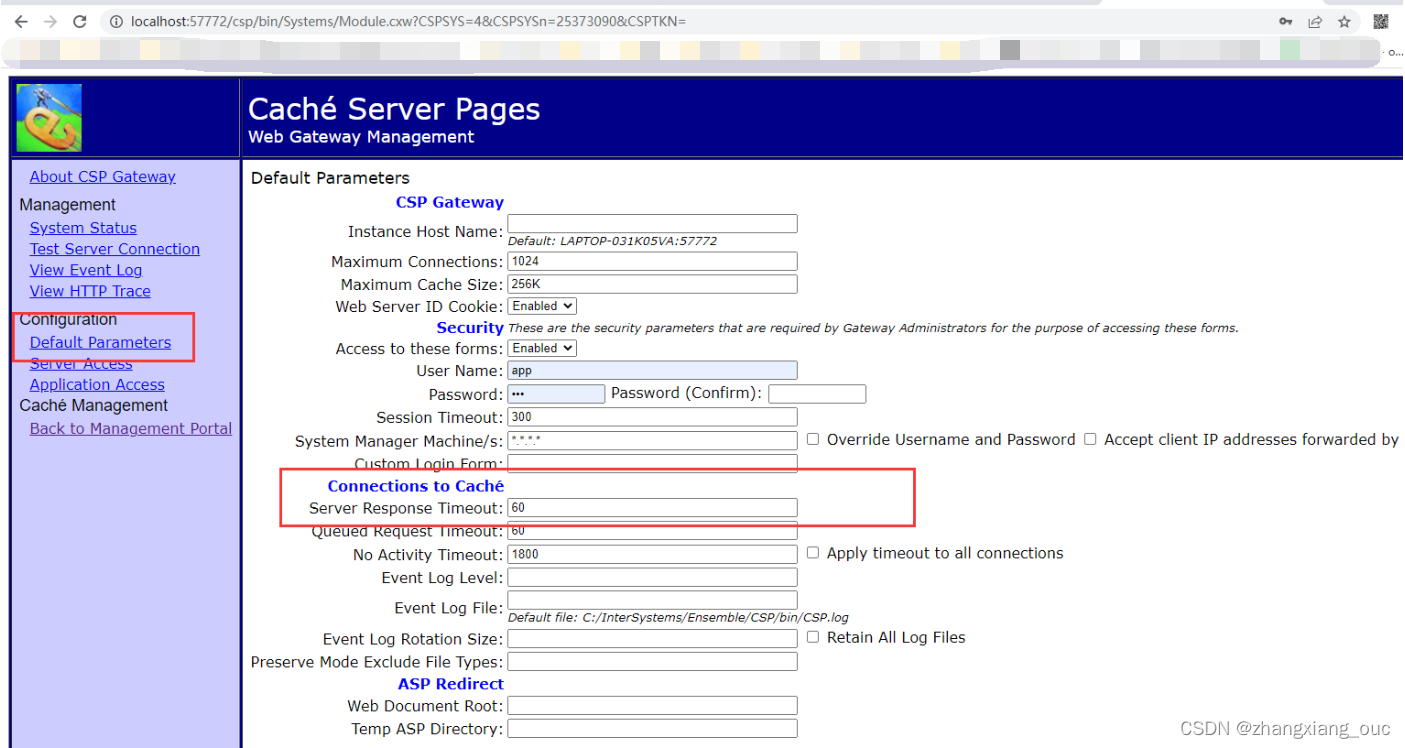
Task: Click the Session Timeout field
Action: coord(652,417)
